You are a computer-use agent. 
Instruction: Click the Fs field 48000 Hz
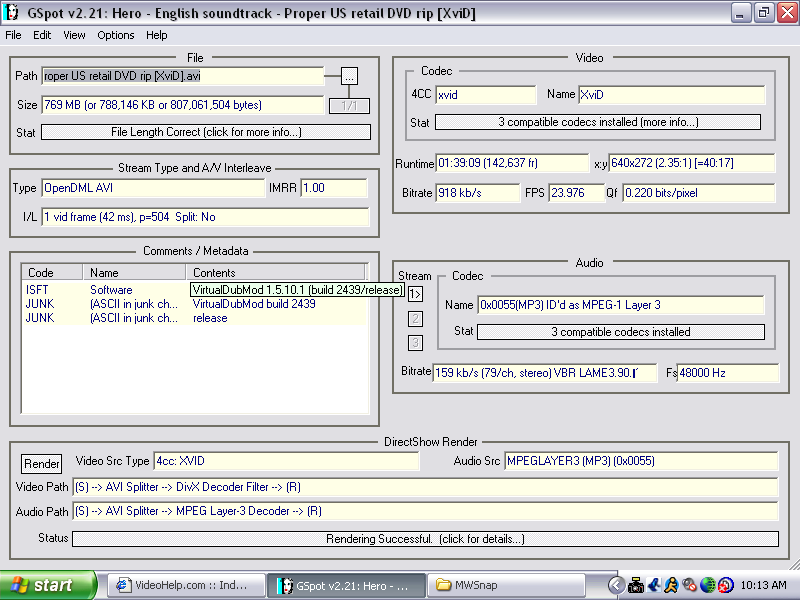(728, 373)
